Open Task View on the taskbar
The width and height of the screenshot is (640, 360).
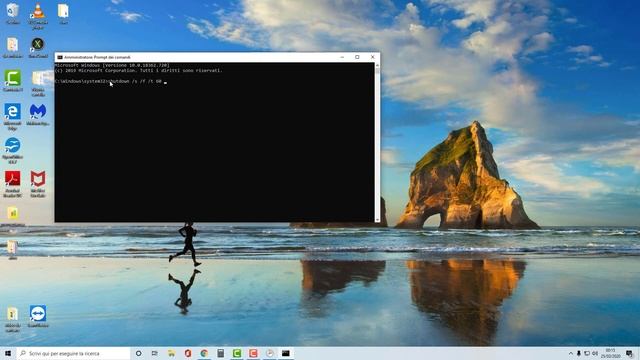click(x=155, y=353)
